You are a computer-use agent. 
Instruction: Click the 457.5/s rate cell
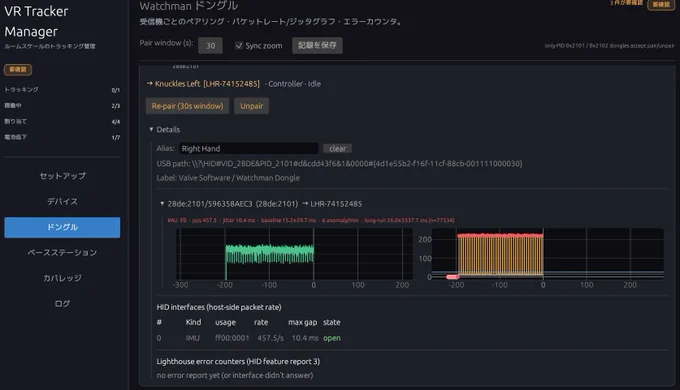(270, 338)
